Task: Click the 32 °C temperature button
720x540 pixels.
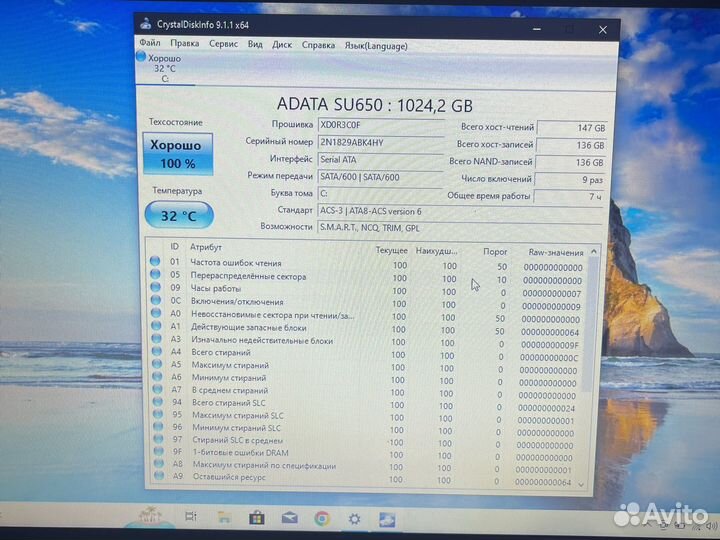Action: point(179,215)
